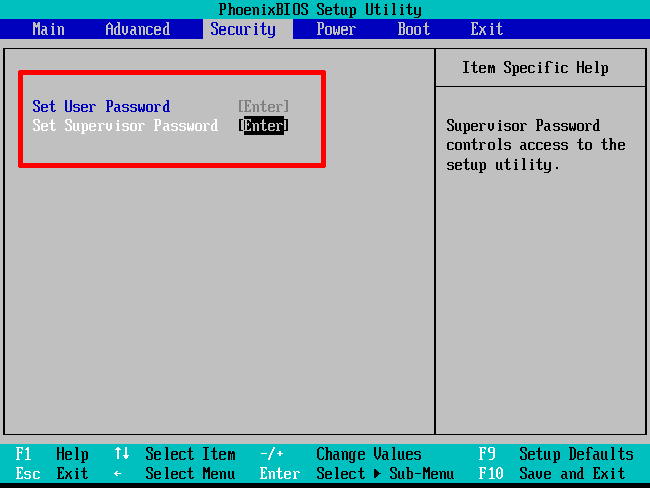650x488 pixels.
Task: Open the Boot tab
Action: click(x=414, y=29)
